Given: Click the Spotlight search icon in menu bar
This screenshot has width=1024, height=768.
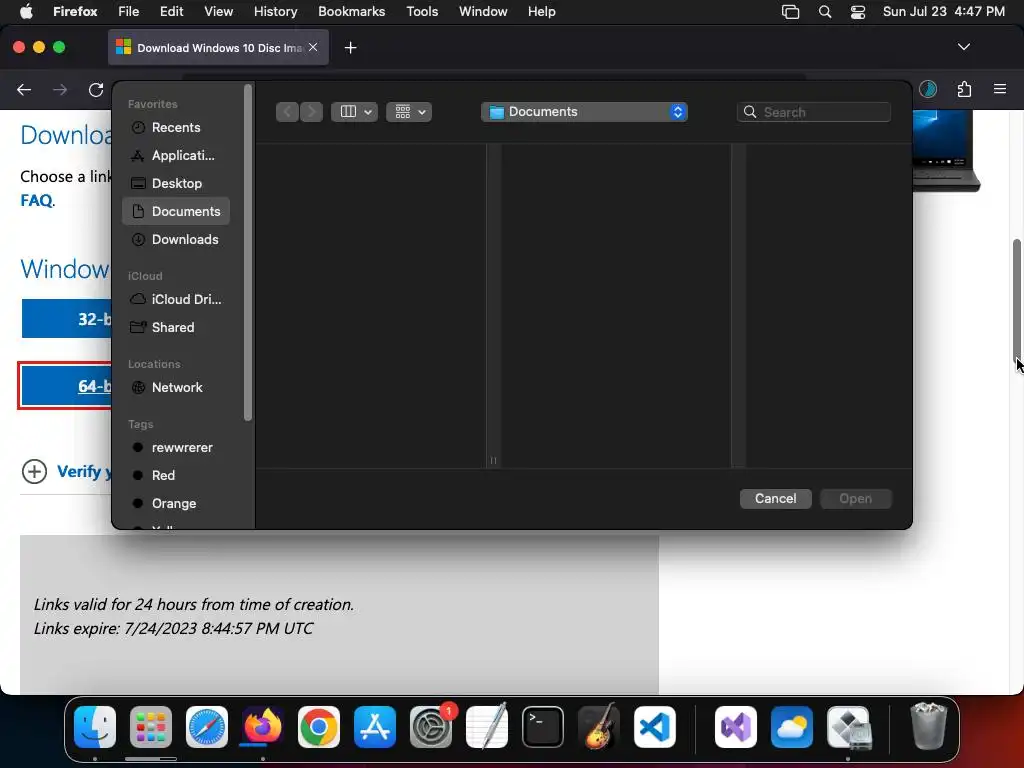Looking at the screenshot, I should [825, 12].
